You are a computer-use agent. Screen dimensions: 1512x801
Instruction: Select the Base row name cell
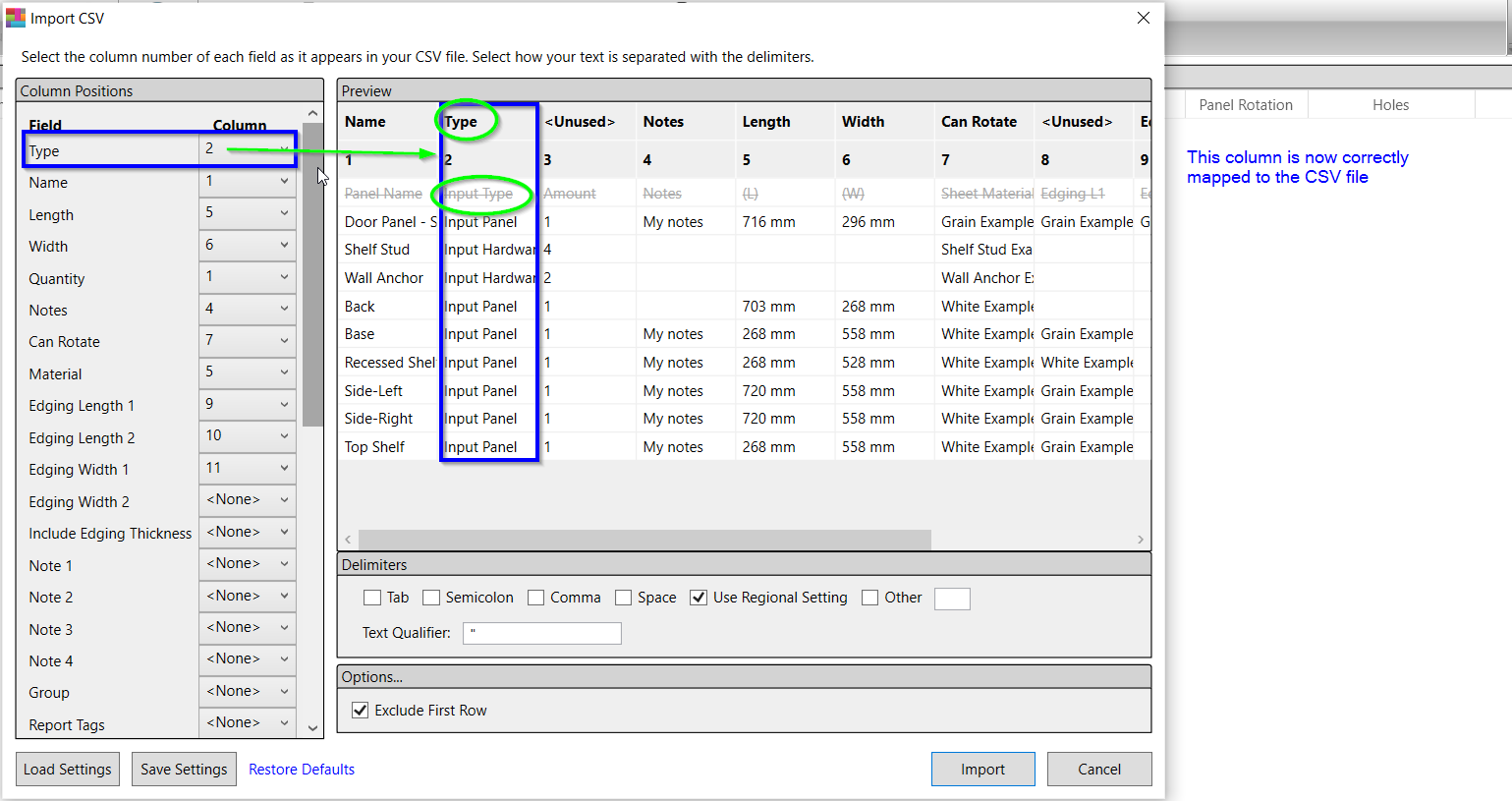389,334
